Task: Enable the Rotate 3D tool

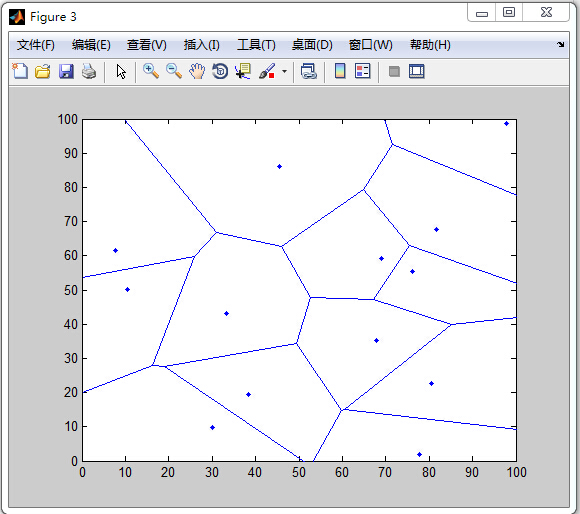Action: pos(220,71)
